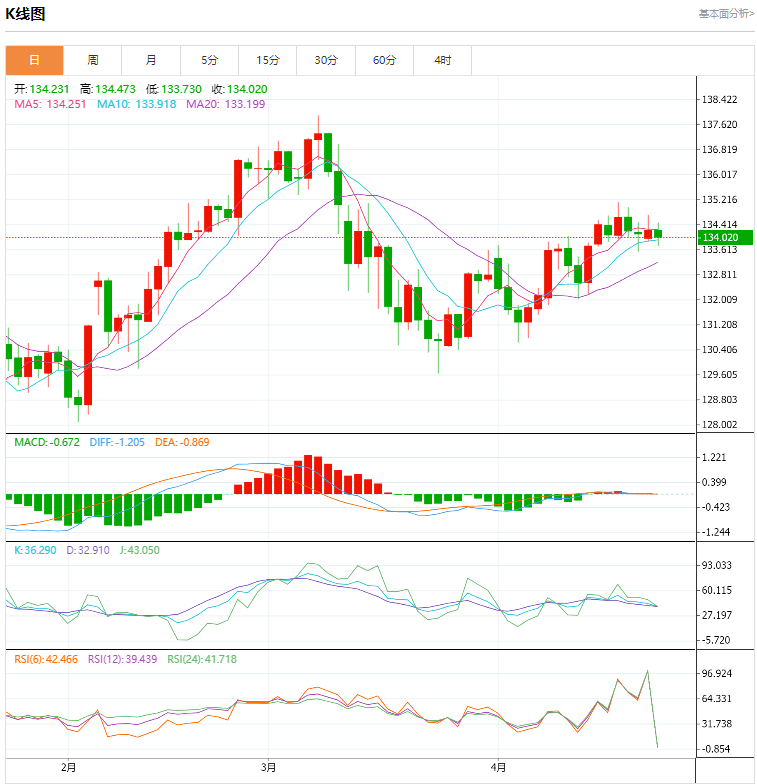Switch to the 月 monthly tab

(151, 60)
